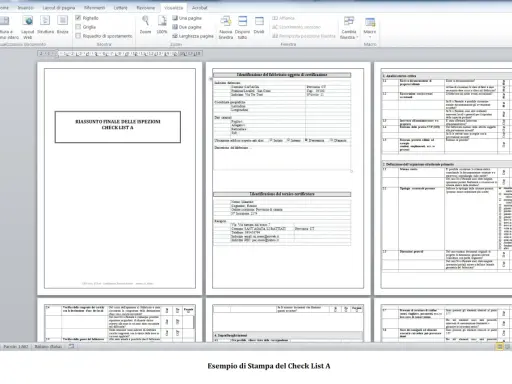
Task: Open the Riferimenti ribbon tab
Action: point(94,7)
